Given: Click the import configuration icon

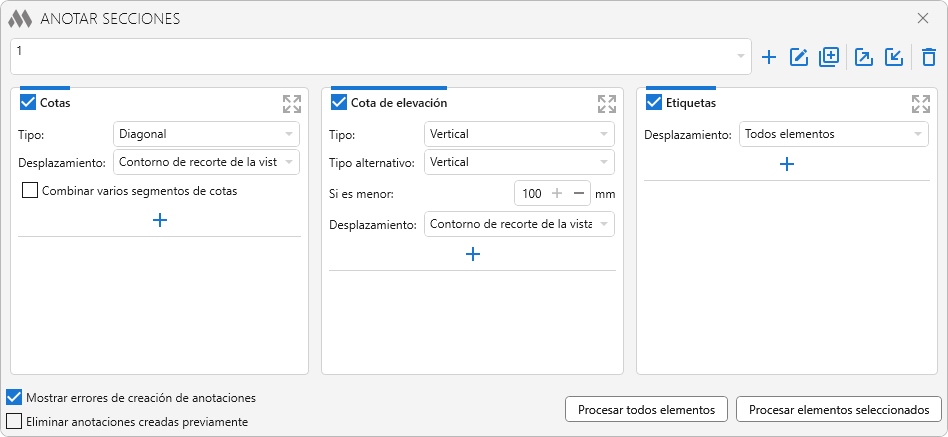Looking at the screenshot, I should [x=894, y=57].
